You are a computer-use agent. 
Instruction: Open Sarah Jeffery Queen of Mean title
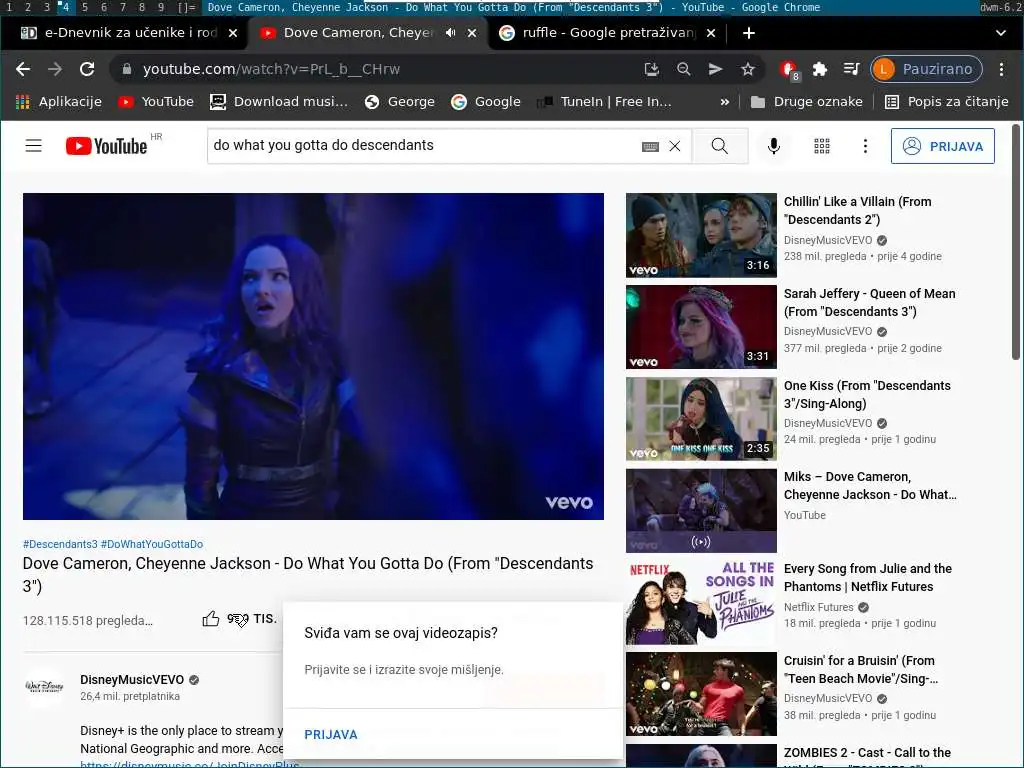click(x=869, y=302)
